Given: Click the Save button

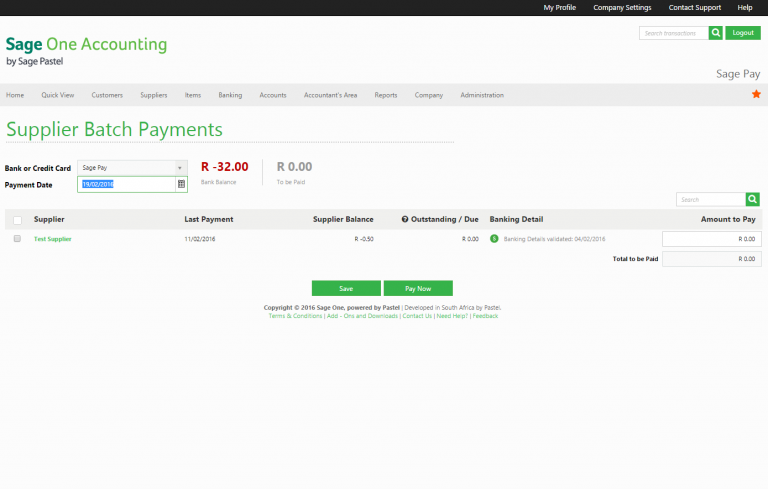Looking at the screenshot, I should pos(346,288).
